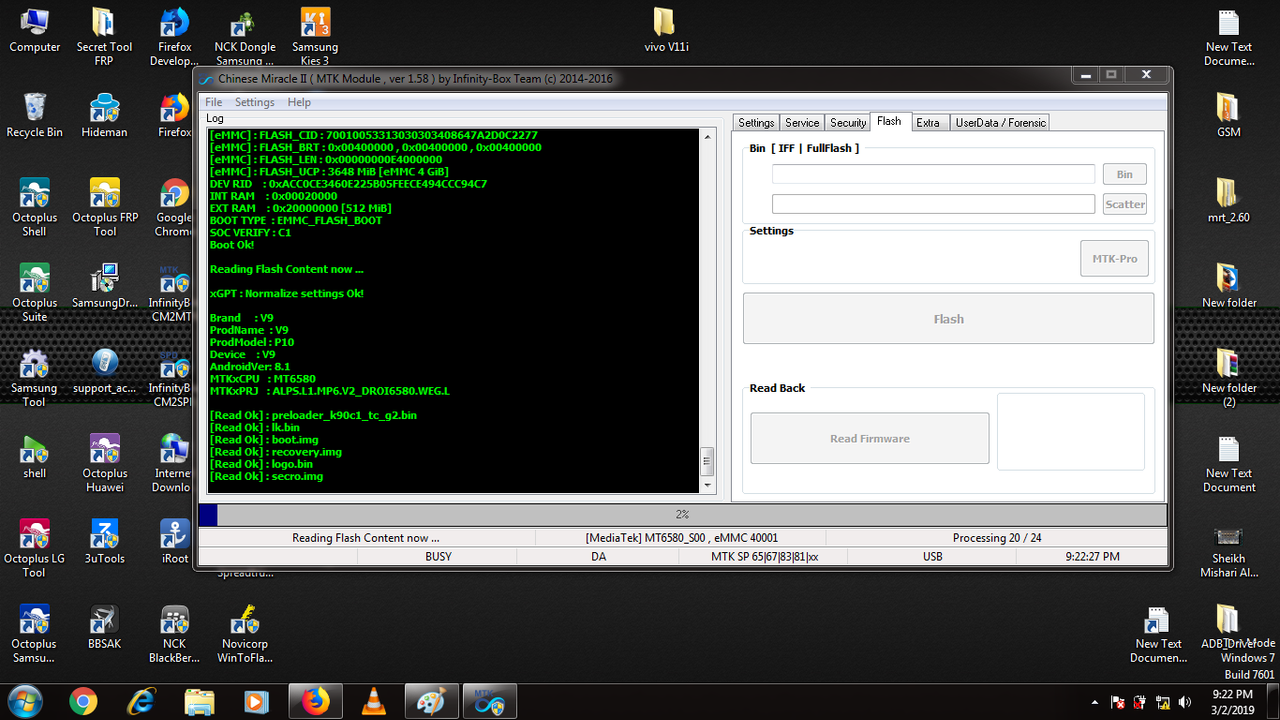Click the large Flash button
Screen dimensions: 1280x720
[x=948, y=319]
